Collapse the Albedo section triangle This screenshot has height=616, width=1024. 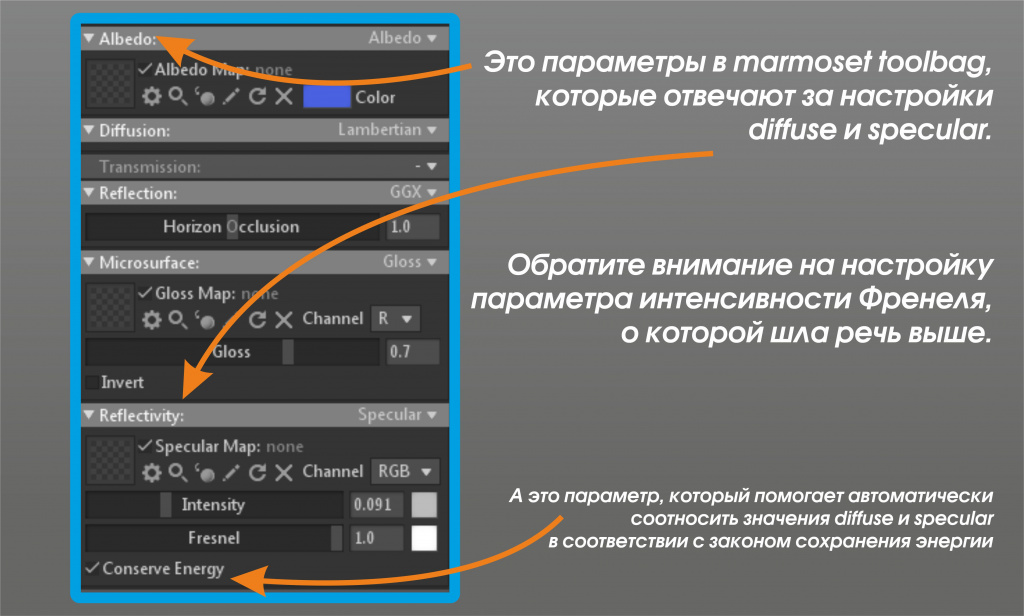89,38
